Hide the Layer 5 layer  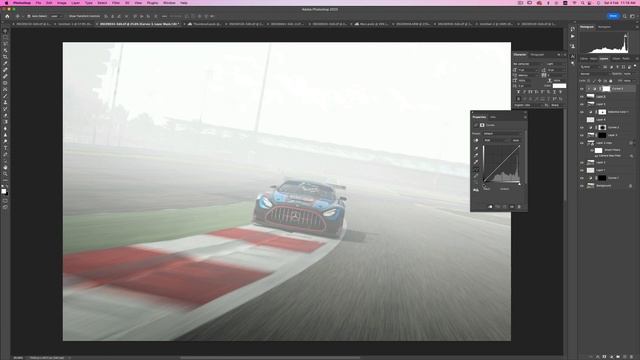pyautogui.click(x=582, y=104)
